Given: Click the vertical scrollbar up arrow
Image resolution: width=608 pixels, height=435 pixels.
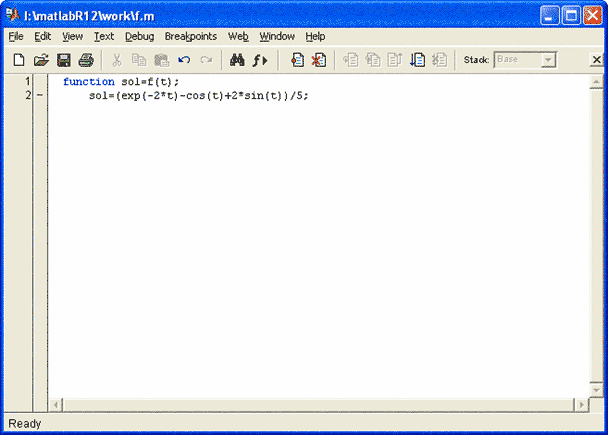Looking at the screenshot, I should [x=596, y=81].
